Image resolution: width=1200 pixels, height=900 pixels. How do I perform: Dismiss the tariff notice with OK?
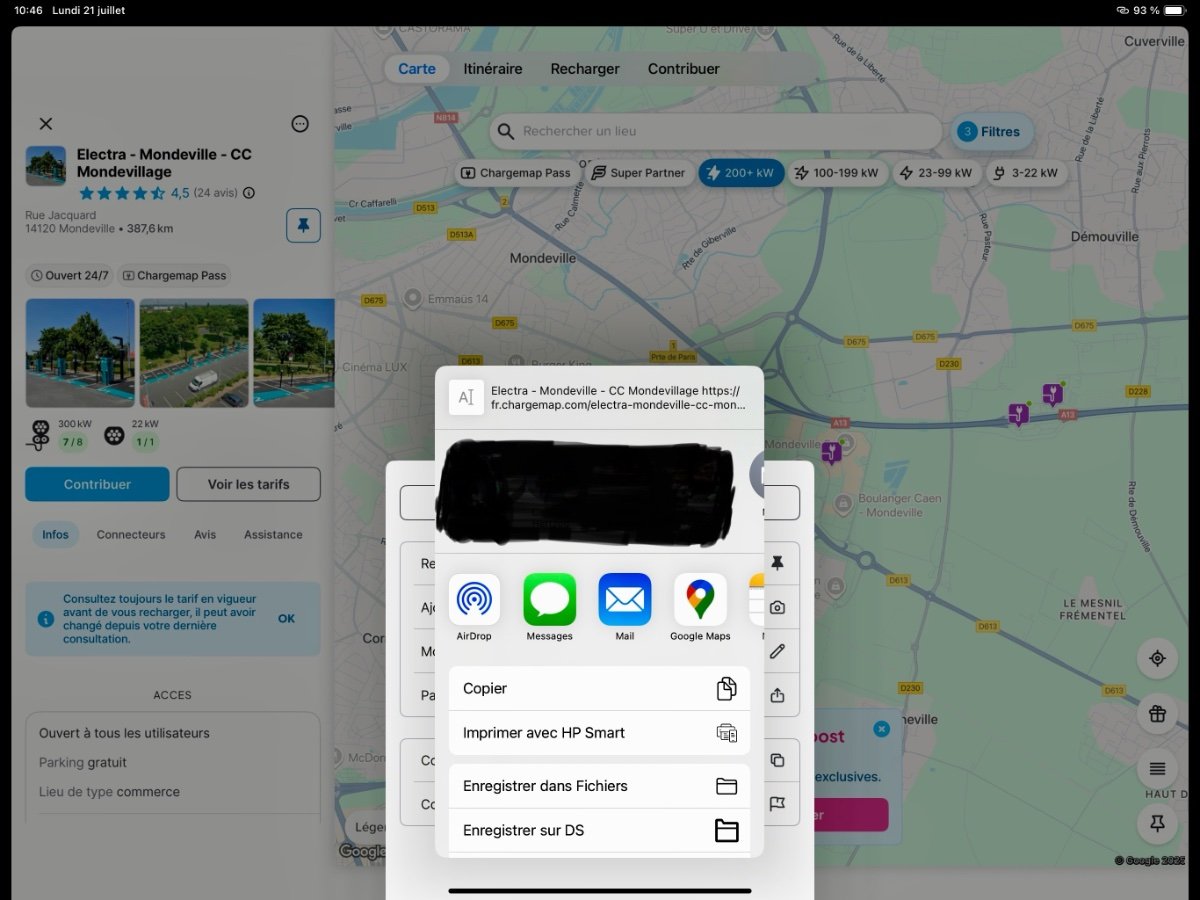(x=287, y=619)
